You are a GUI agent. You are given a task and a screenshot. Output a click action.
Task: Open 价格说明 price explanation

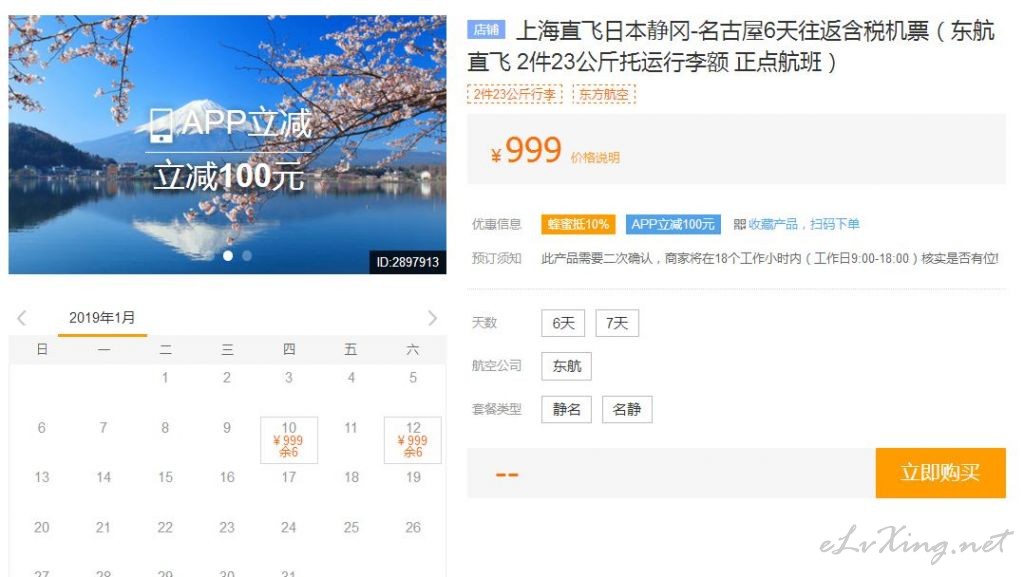pos(595,157)
